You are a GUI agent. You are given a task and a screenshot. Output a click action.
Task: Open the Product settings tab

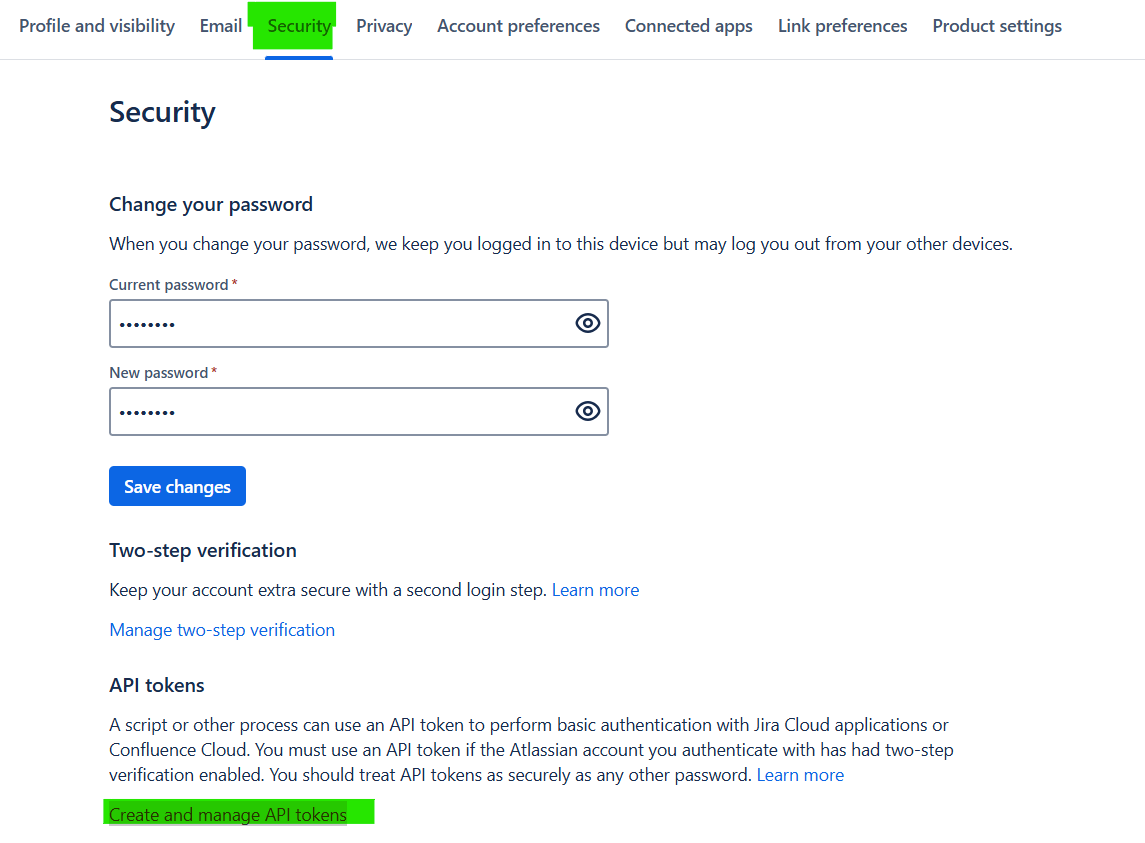pyautogui.click(x=997, y=26)
